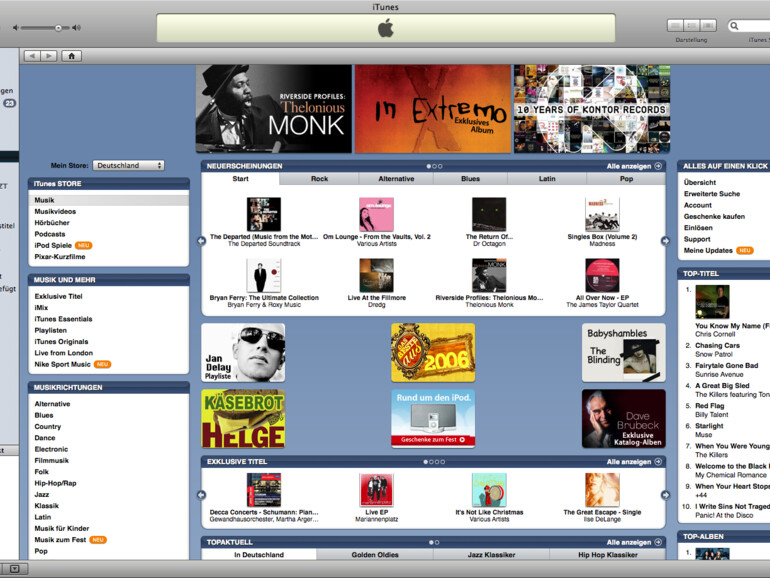Mute sound via low-volume speaker icon

point(16,28)
